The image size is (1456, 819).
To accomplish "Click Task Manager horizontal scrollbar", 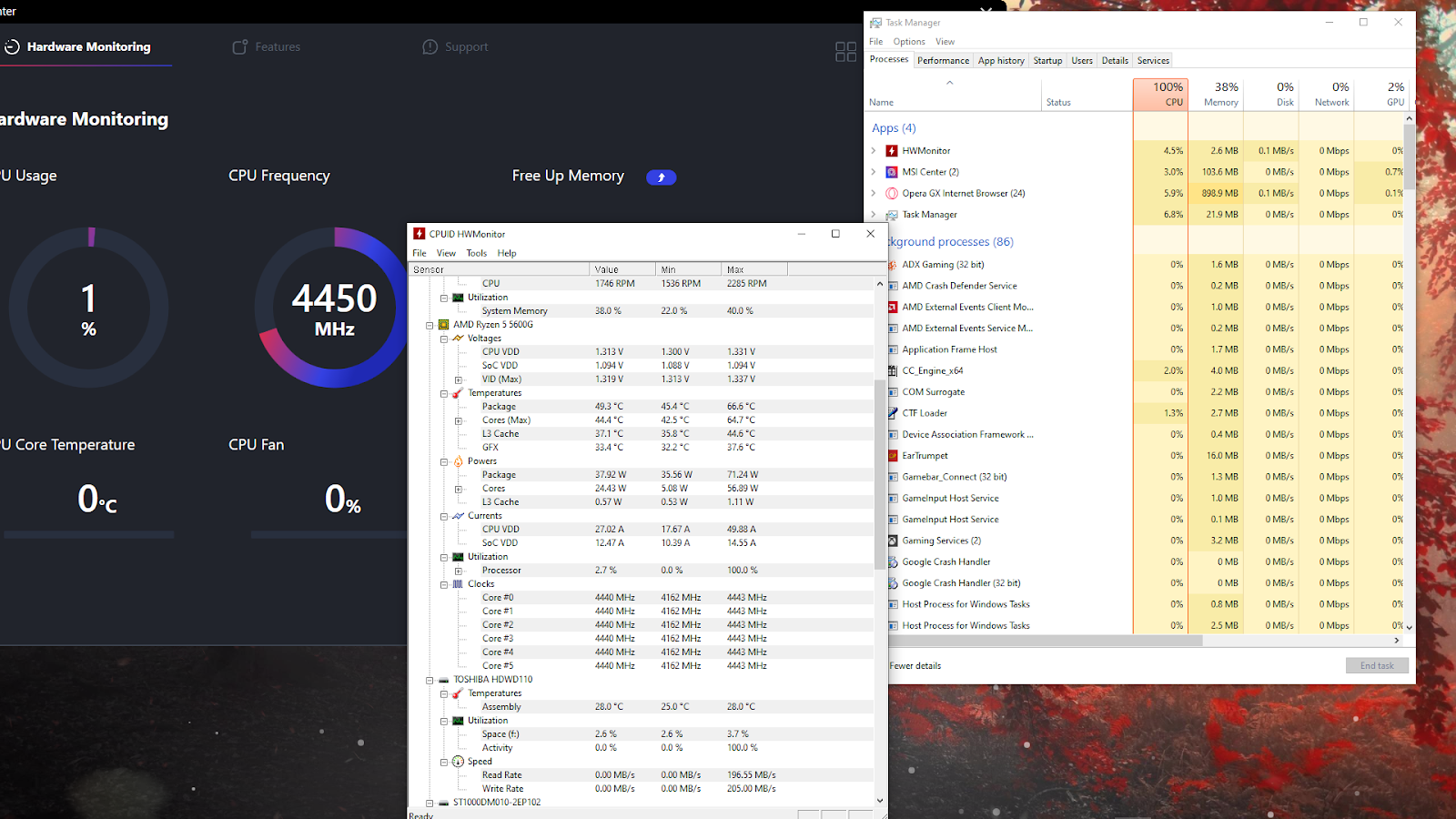I will click(1046, 641).
